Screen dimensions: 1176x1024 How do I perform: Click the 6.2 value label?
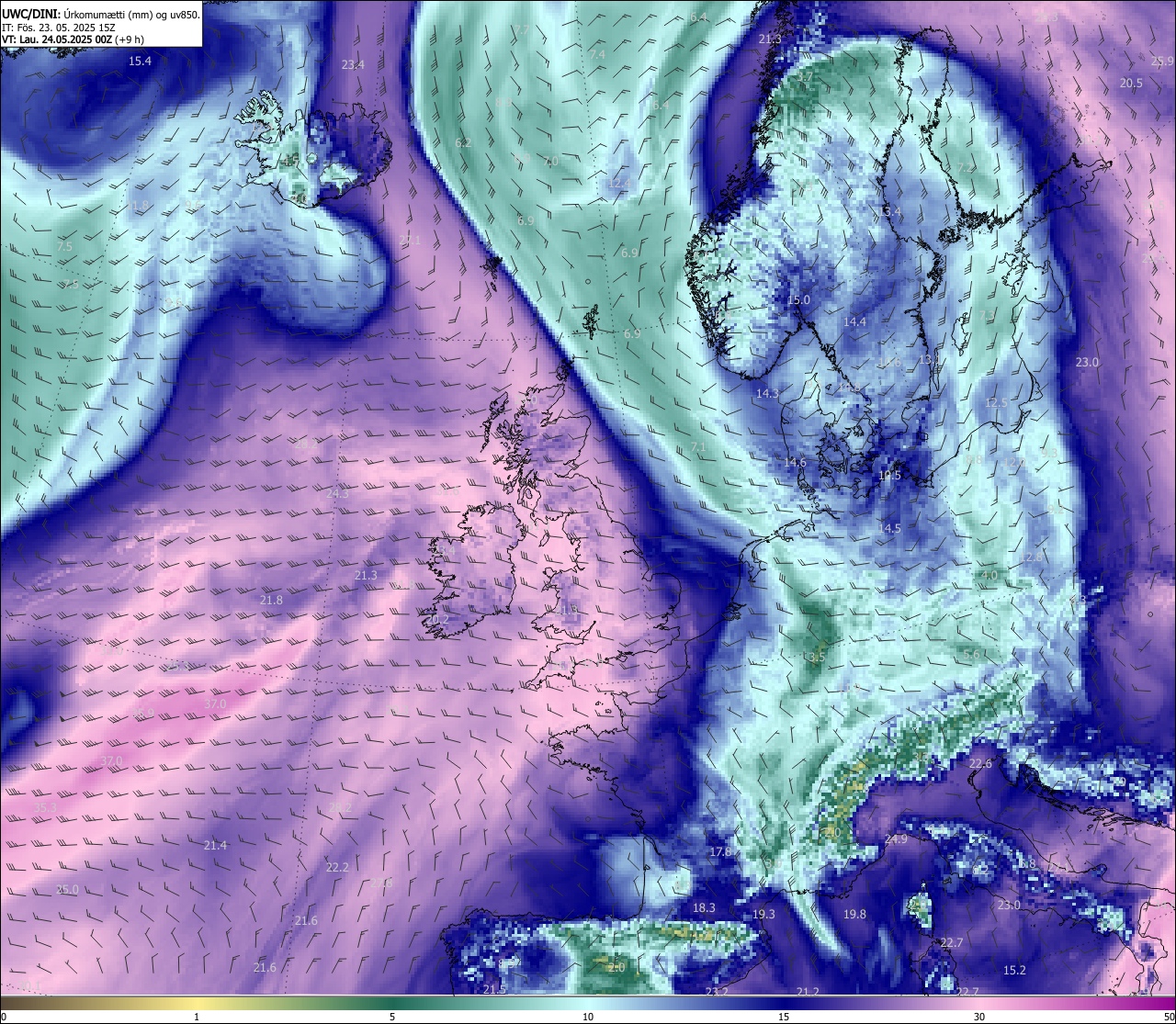point(463,142)
